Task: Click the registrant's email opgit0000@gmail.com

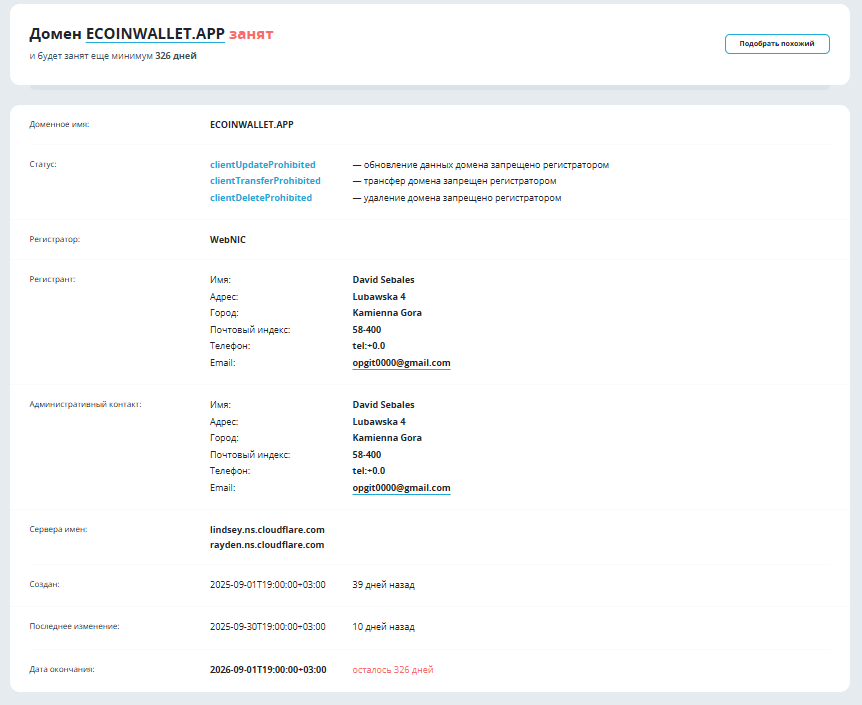Action: pyautogui.click(x=401, y=363)
